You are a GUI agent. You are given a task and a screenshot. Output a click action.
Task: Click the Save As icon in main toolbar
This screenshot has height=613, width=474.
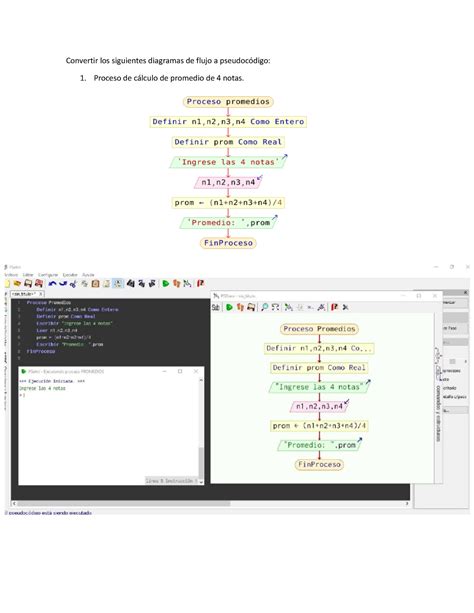(39, 283)
